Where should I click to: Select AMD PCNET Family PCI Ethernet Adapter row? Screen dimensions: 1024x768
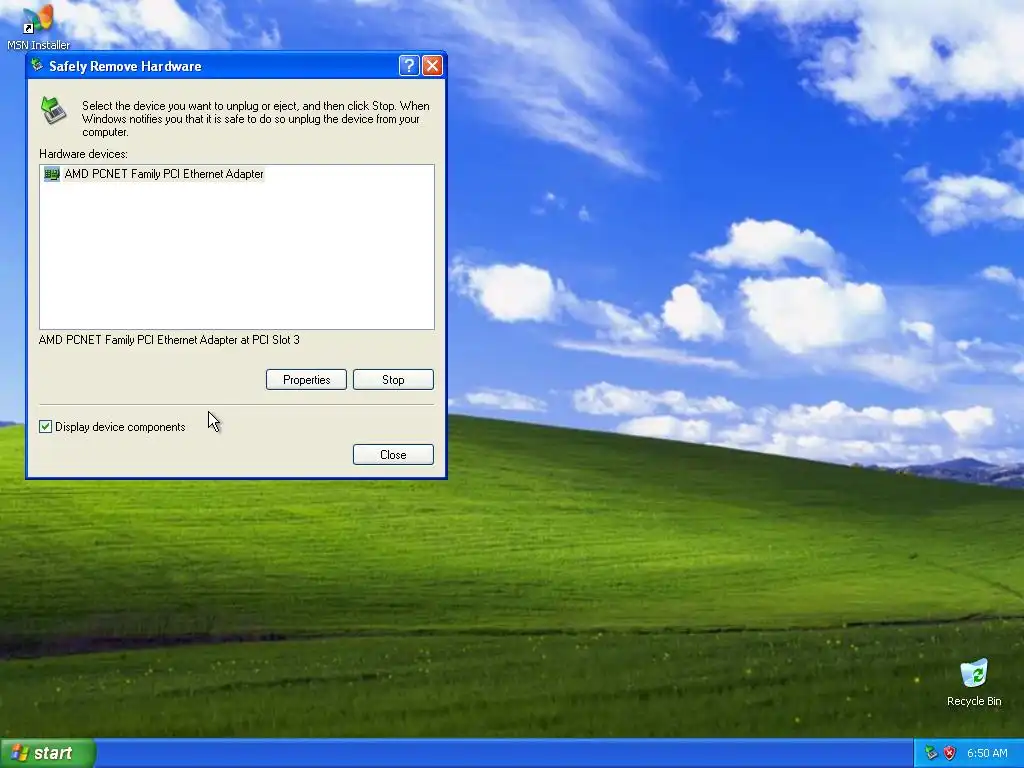(154, 174)
